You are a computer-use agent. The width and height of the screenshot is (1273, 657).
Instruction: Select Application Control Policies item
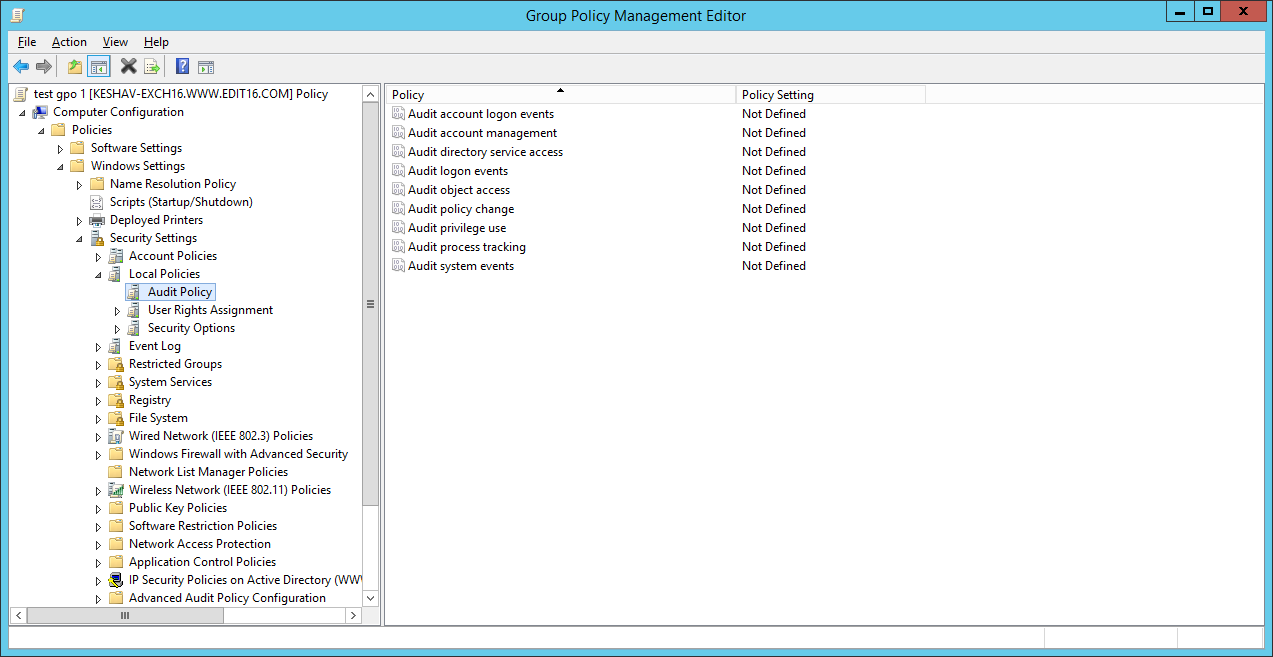202,562
